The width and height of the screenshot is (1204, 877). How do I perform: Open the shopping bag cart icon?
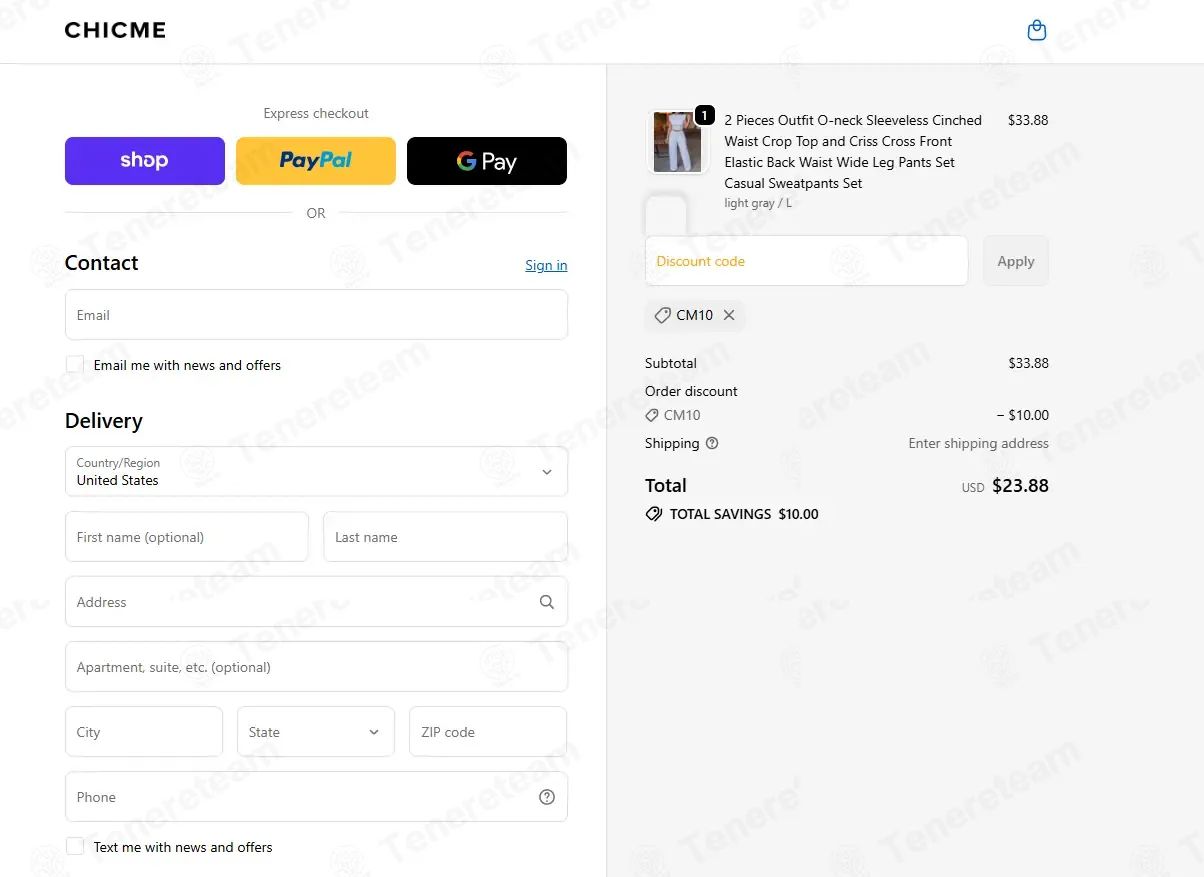pyautogui.click(x=1037, y=31)
